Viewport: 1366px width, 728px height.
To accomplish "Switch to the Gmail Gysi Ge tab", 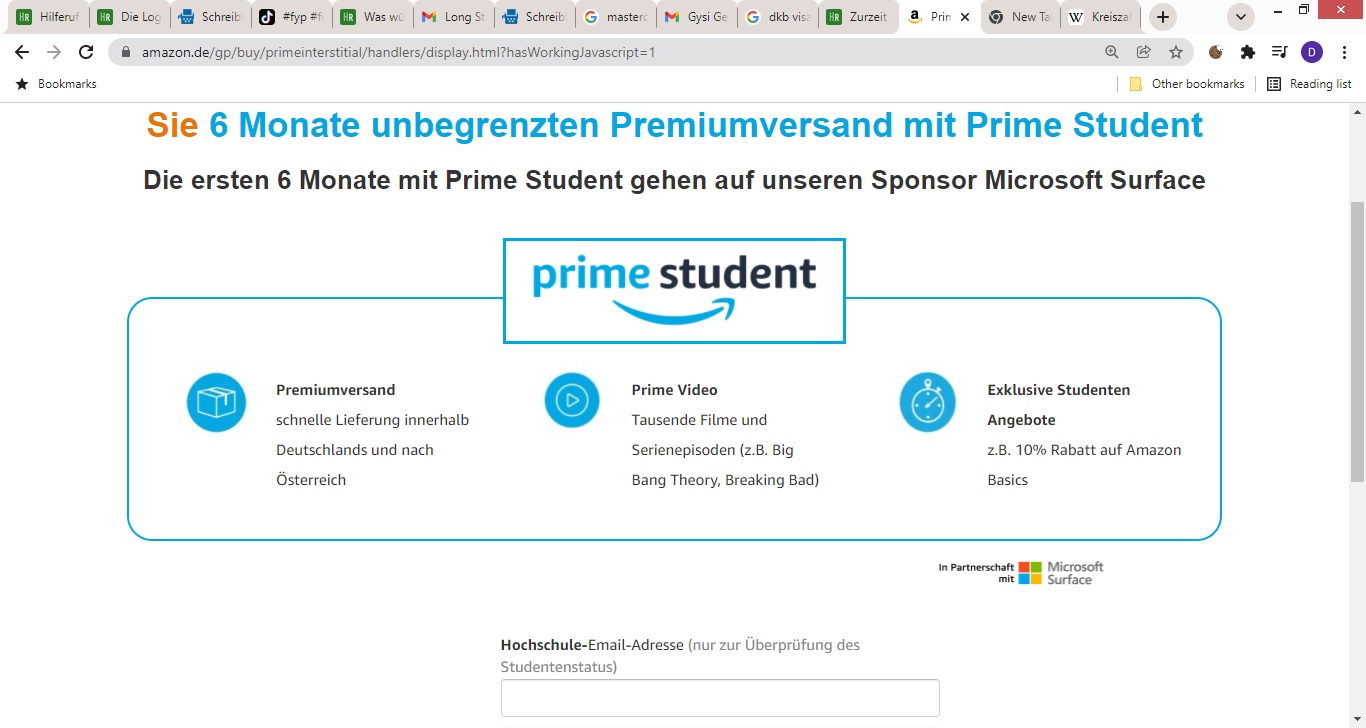I will (696, 17).
